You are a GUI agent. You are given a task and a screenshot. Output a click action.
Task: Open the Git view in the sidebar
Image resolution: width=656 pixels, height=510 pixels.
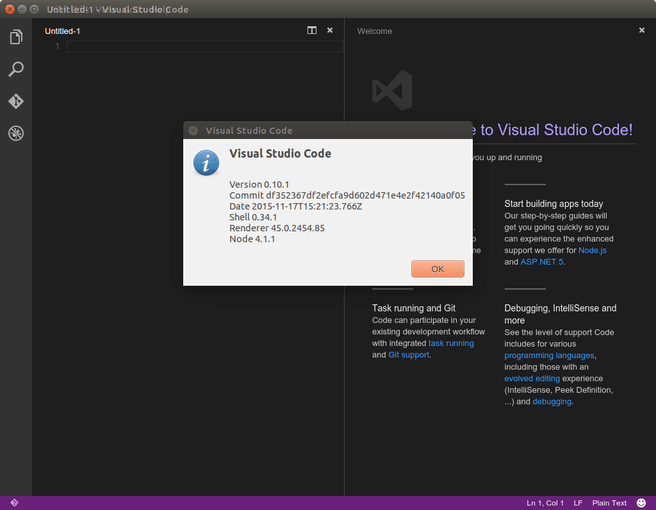[16, 101]
